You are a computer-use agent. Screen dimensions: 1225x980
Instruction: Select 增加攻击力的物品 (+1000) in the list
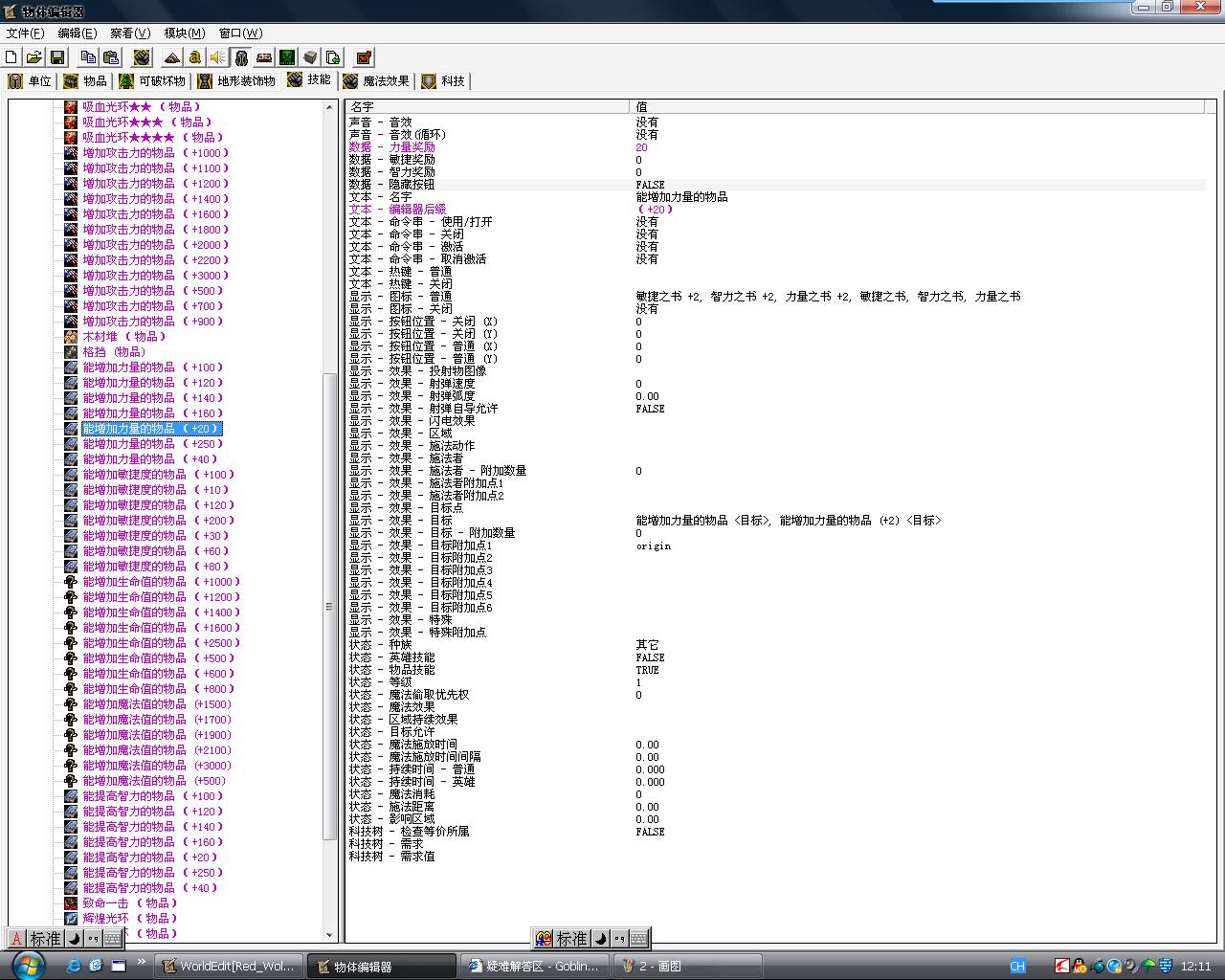pos(155,153)
